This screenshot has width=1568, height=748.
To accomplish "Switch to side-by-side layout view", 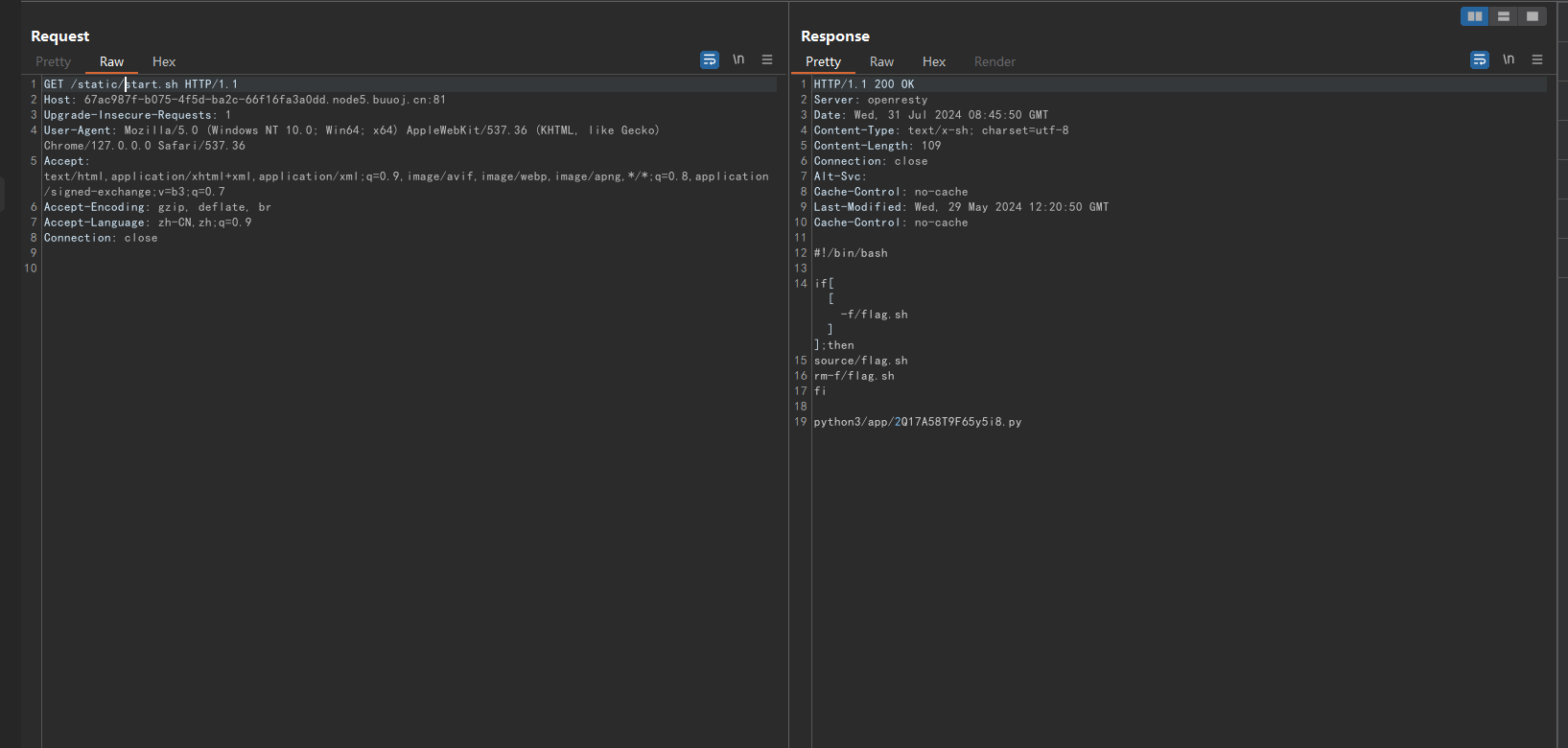I will [x=1474, y=16].
